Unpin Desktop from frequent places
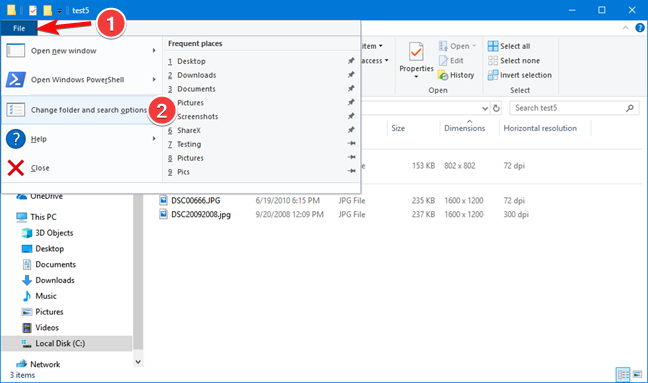This screenshot has height=383, width=648. coord(351,61)
